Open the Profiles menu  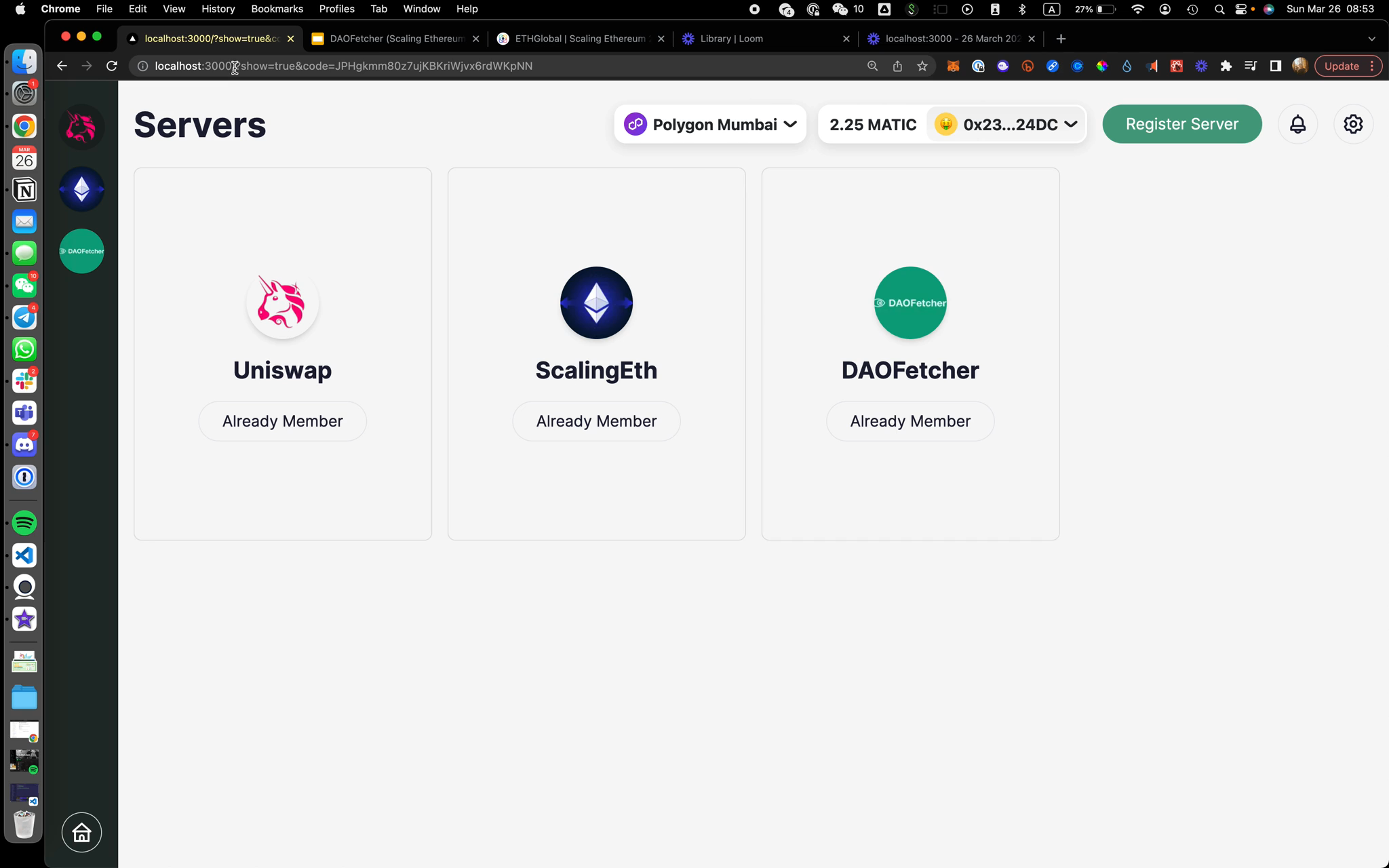336,9
